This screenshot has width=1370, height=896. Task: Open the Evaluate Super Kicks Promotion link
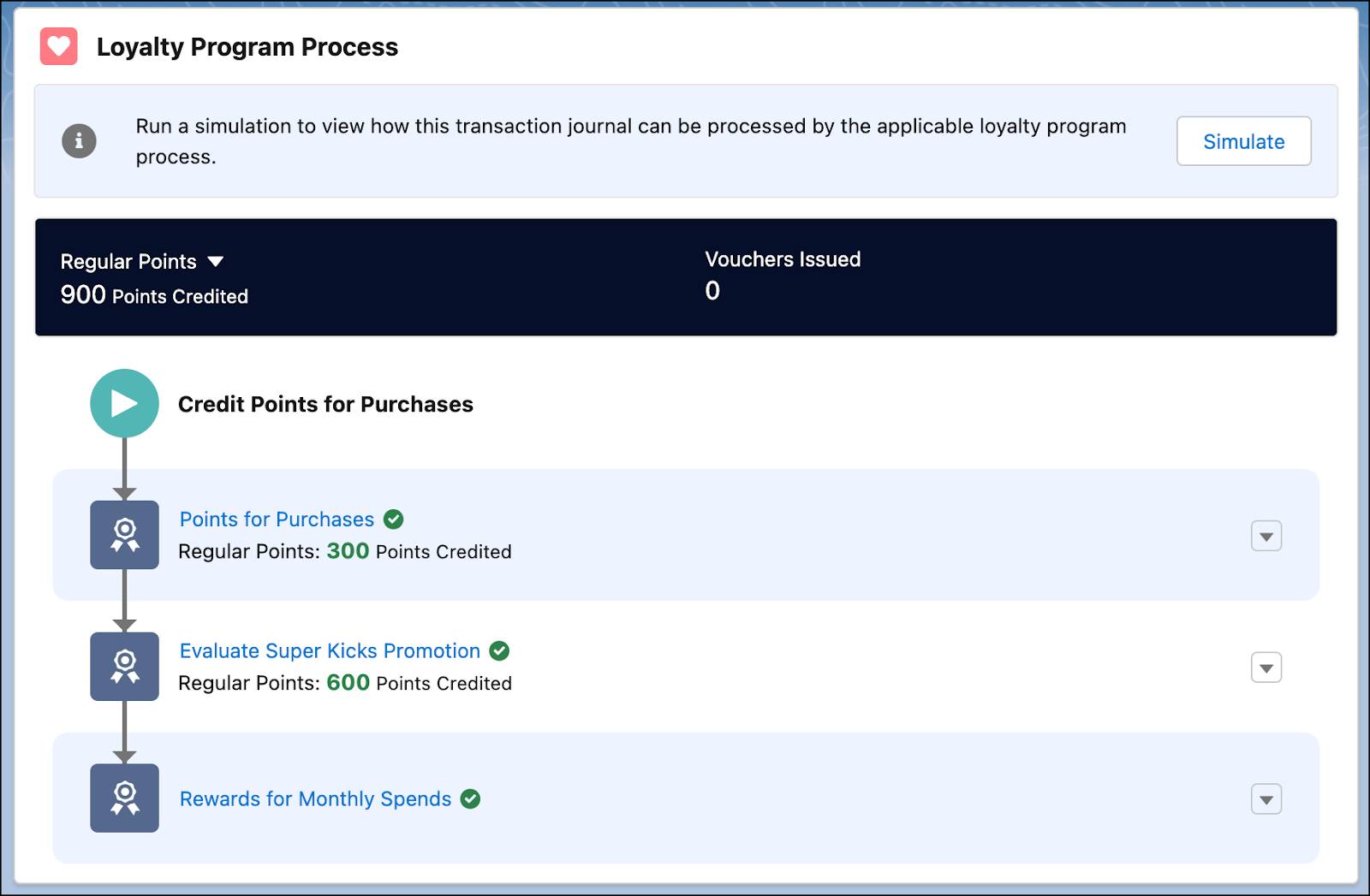329,650
